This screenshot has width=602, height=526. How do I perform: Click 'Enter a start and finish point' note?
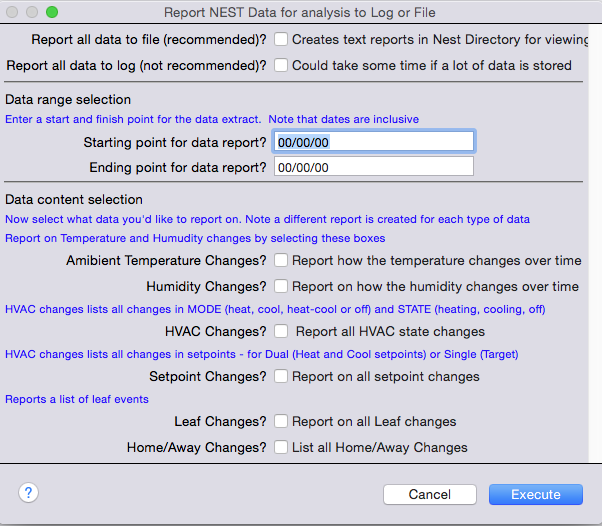(x=212, y=119)
